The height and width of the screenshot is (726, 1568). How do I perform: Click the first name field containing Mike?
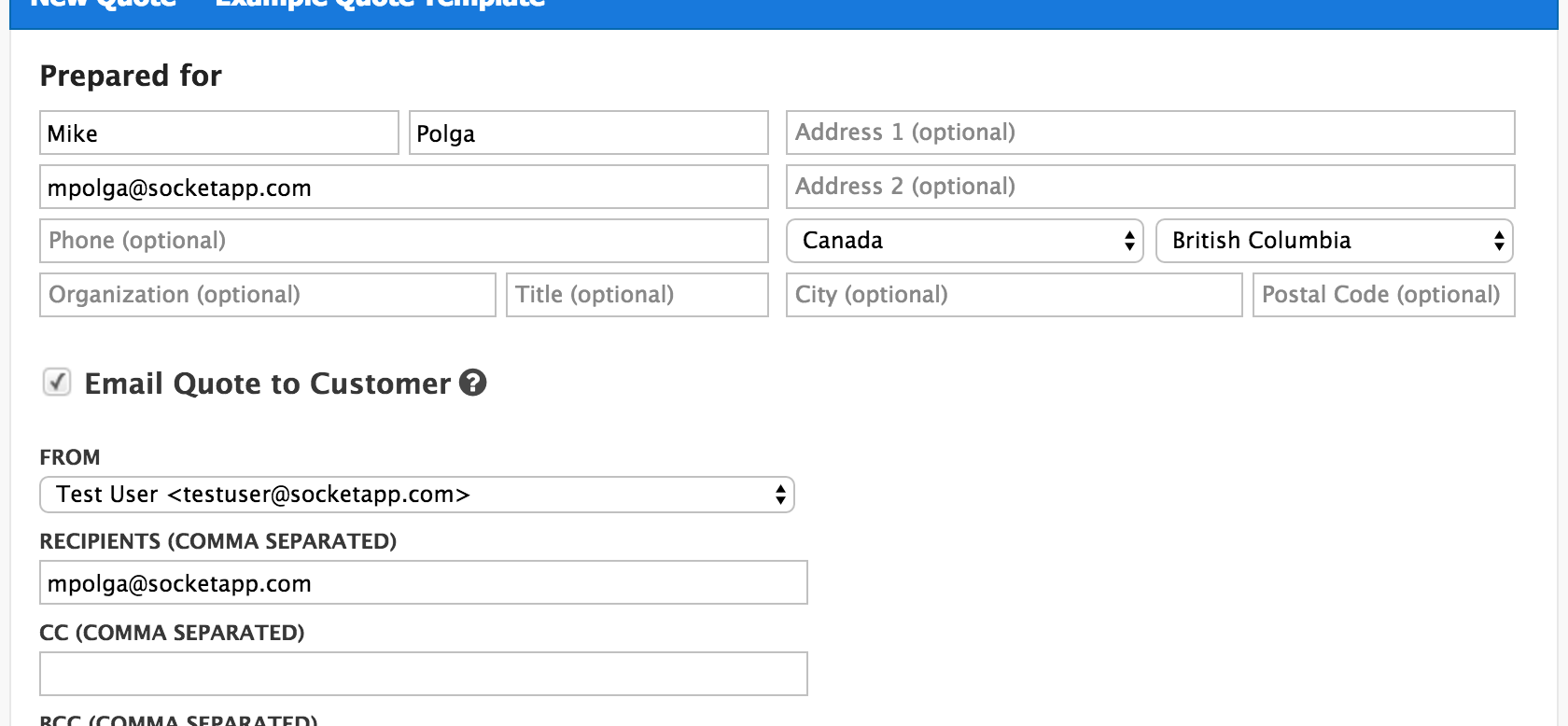tap(219, 133)
